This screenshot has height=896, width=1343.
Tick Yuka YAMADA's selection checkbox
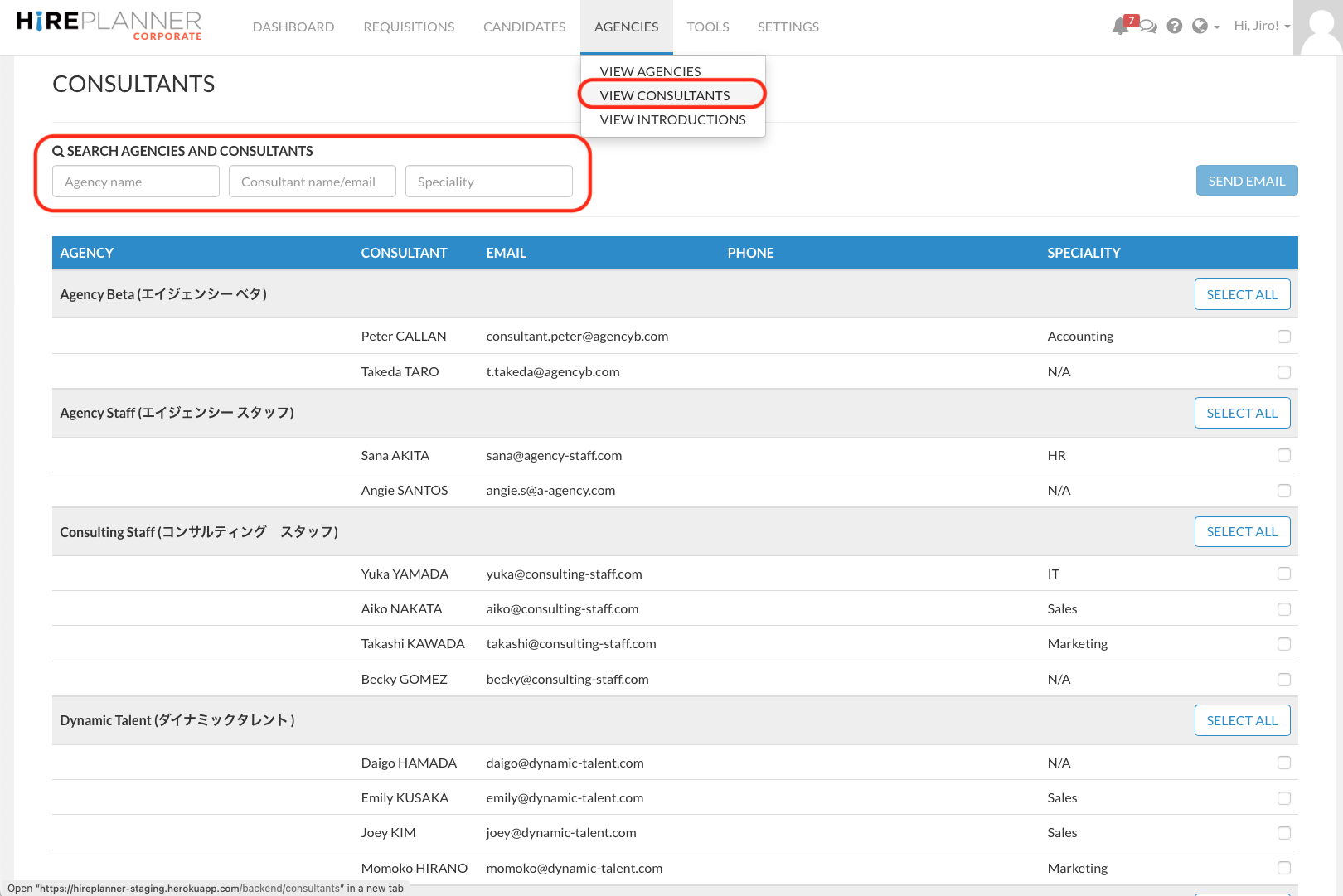1284,573
